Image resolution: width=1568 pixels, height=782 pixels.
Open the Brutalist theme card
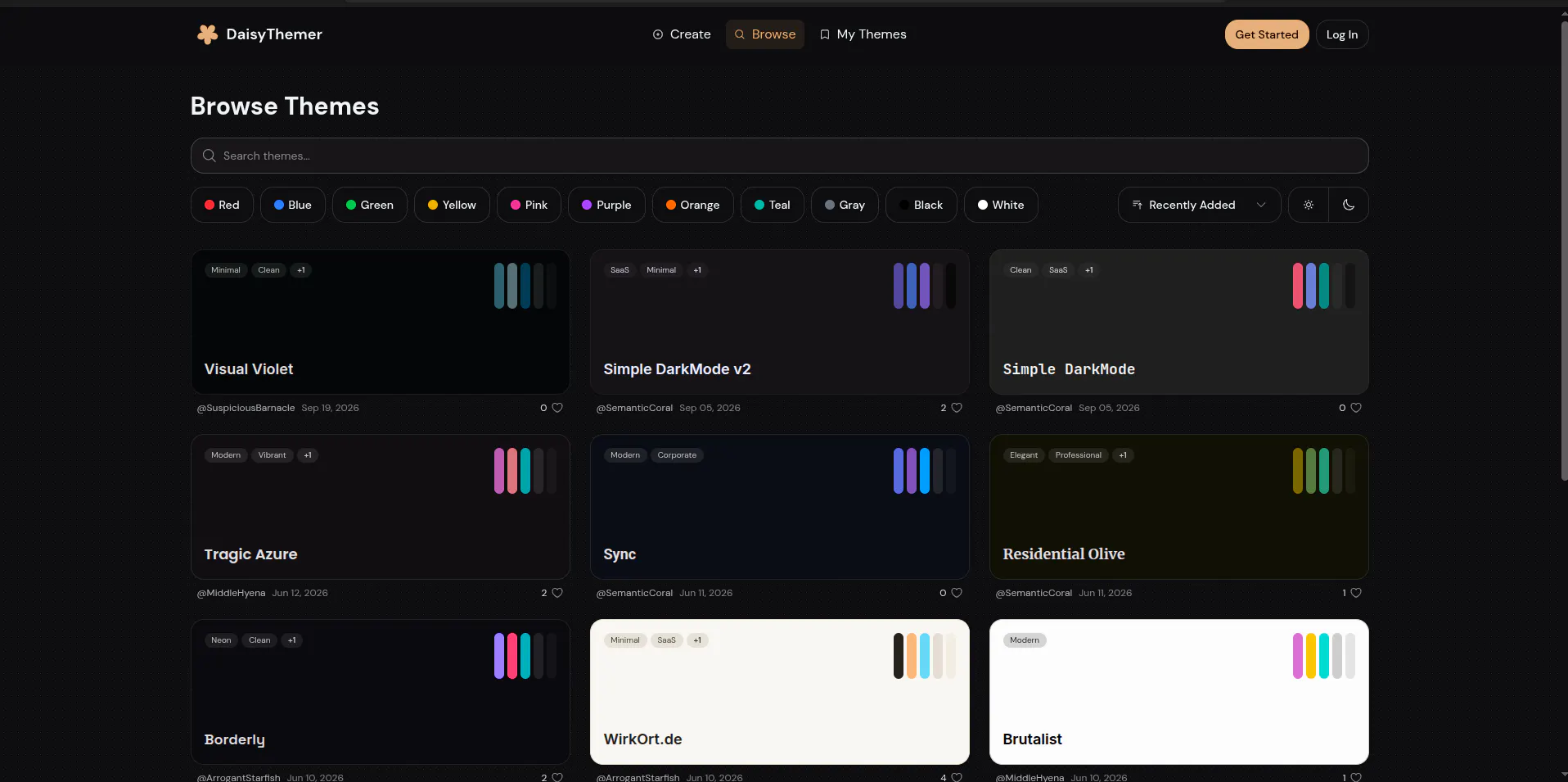pos(1179,692)
